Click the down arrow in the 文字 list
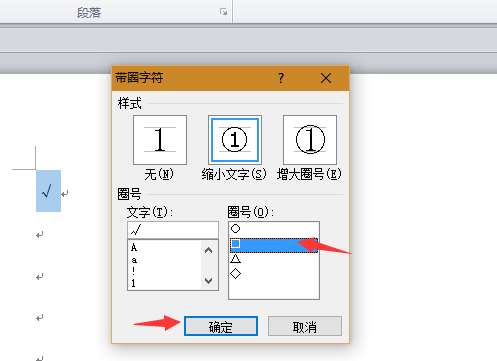Image resolution: width=497 pixels, height=361 pixels. pos(209,280)
